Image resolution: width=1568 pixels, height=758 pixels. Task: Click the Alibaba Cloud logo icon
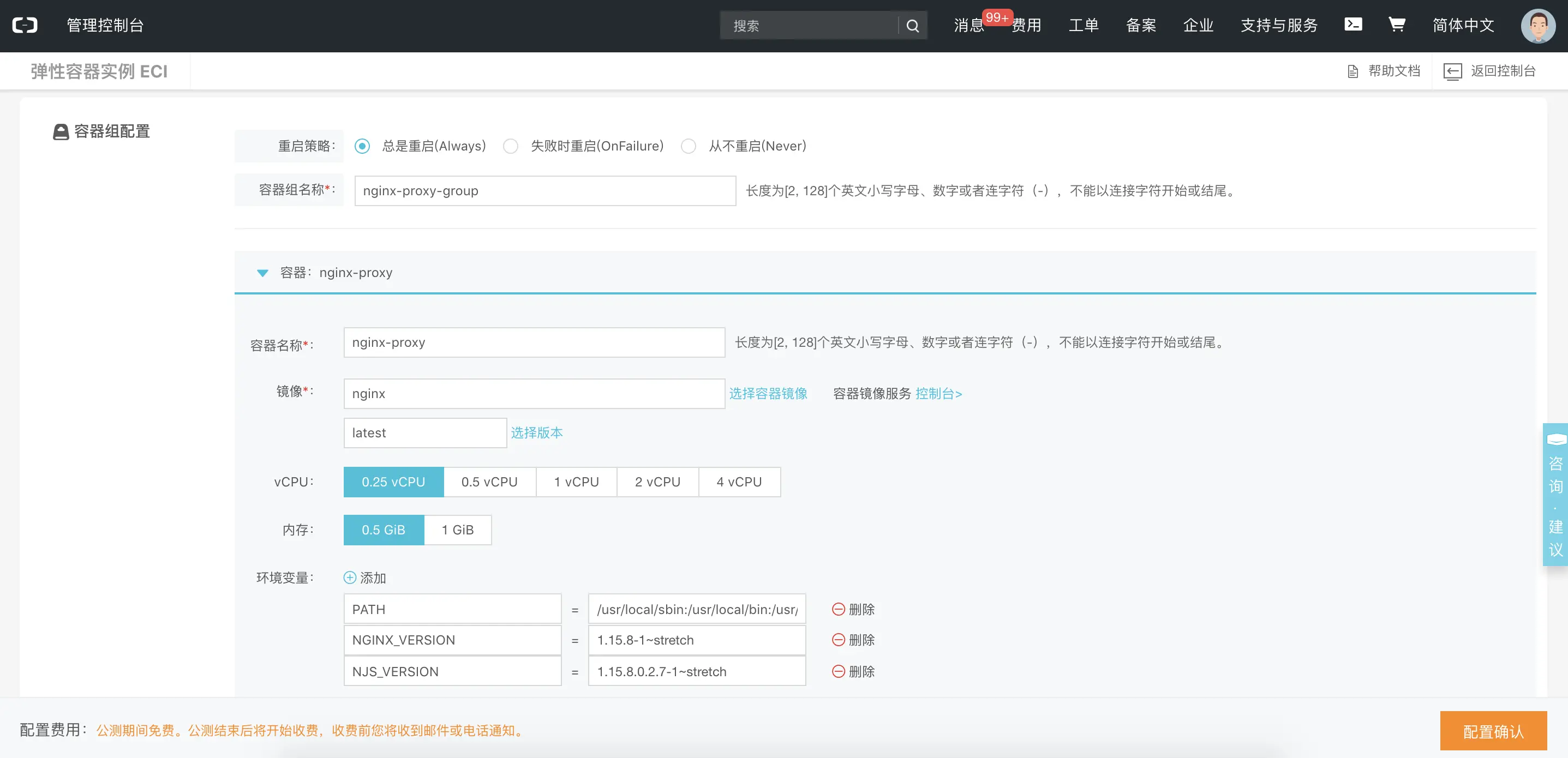(x=25, y=25)
